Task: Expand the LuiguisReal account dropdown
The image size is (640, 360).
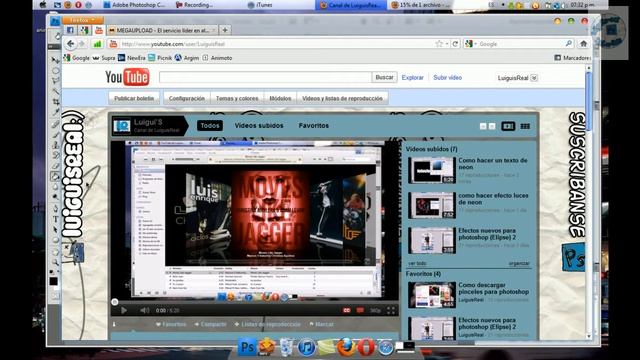Action: pos(534,78)
